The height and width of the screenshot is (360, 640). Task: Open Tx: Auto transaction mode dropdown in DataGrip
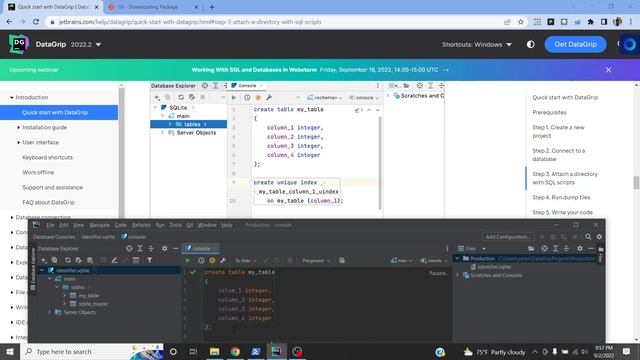[245, 260]
